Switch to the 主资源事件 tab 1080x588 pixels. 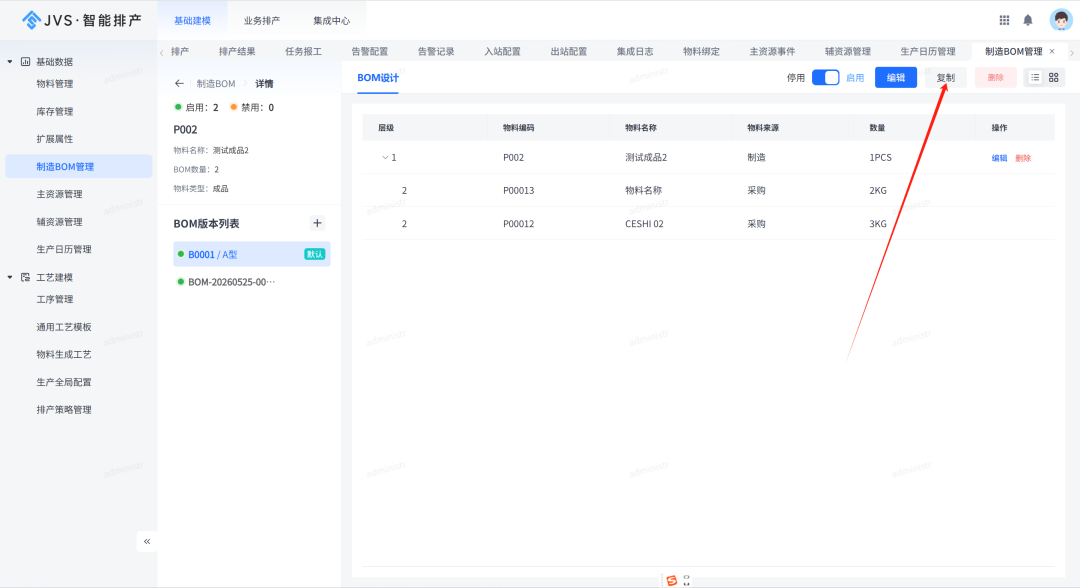772,51
